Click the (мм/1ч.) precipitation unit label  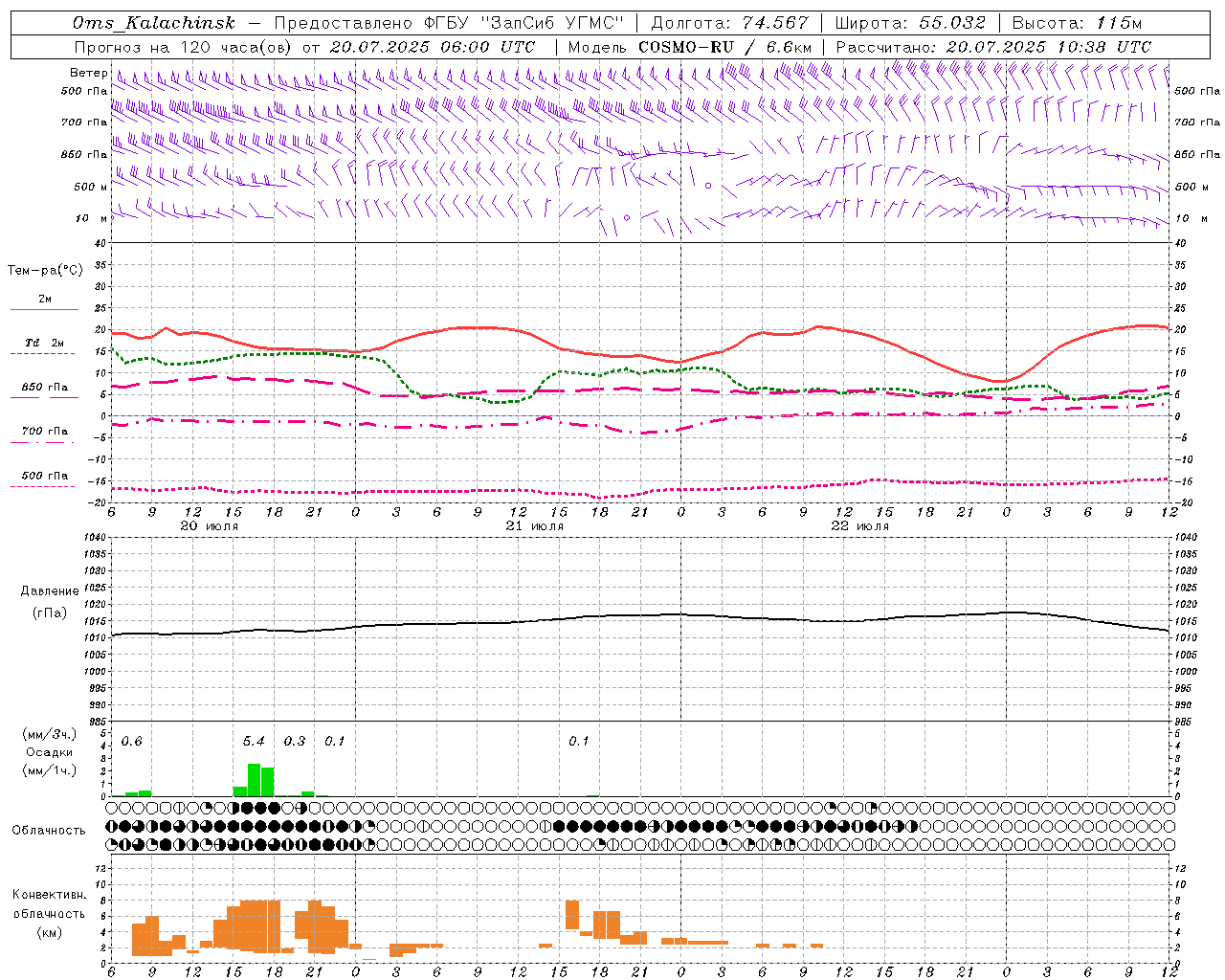pos(50,770)
